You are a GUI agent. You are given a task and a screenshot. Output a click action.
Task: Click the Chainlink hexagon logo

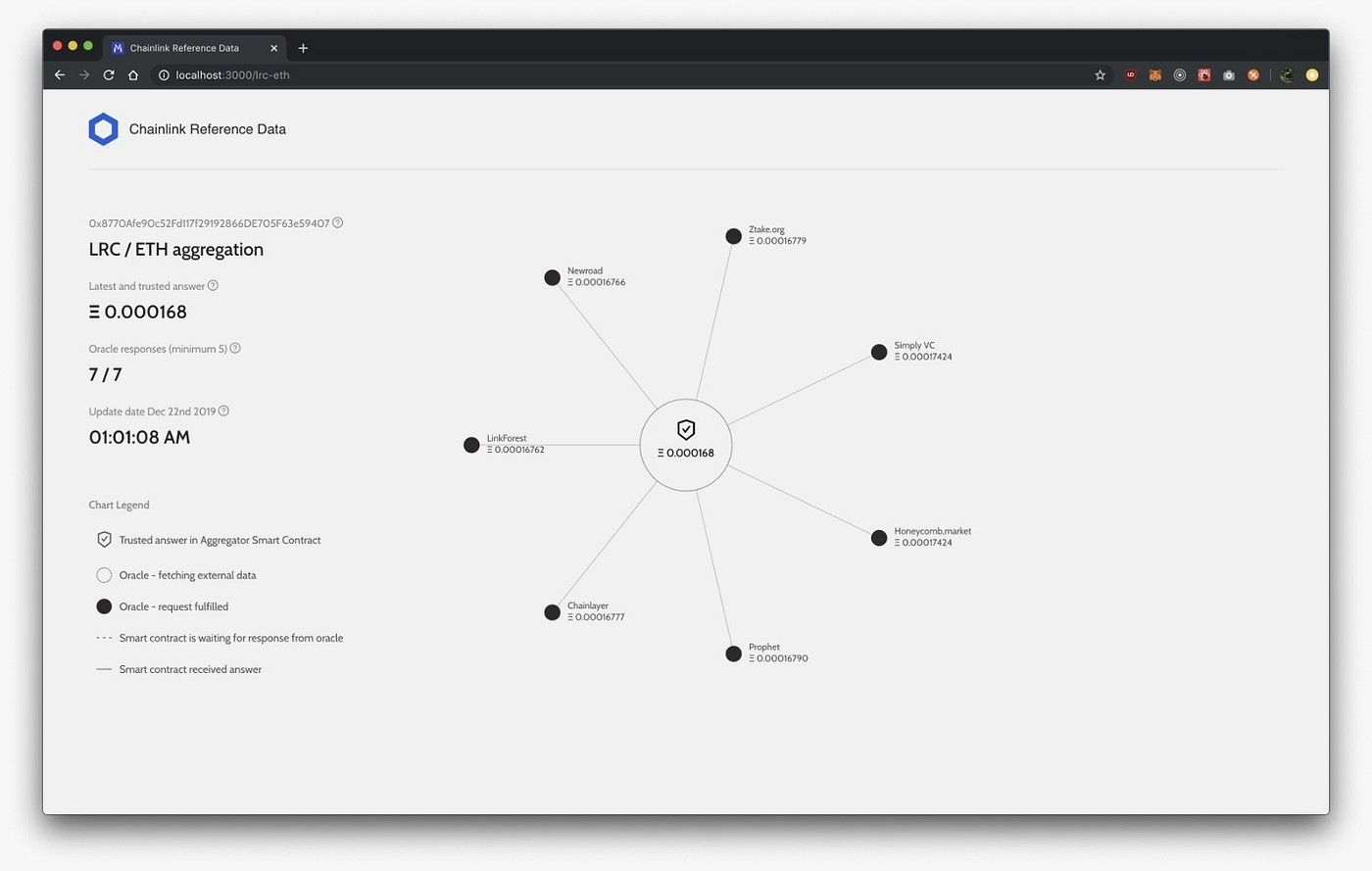pos(103,128)
